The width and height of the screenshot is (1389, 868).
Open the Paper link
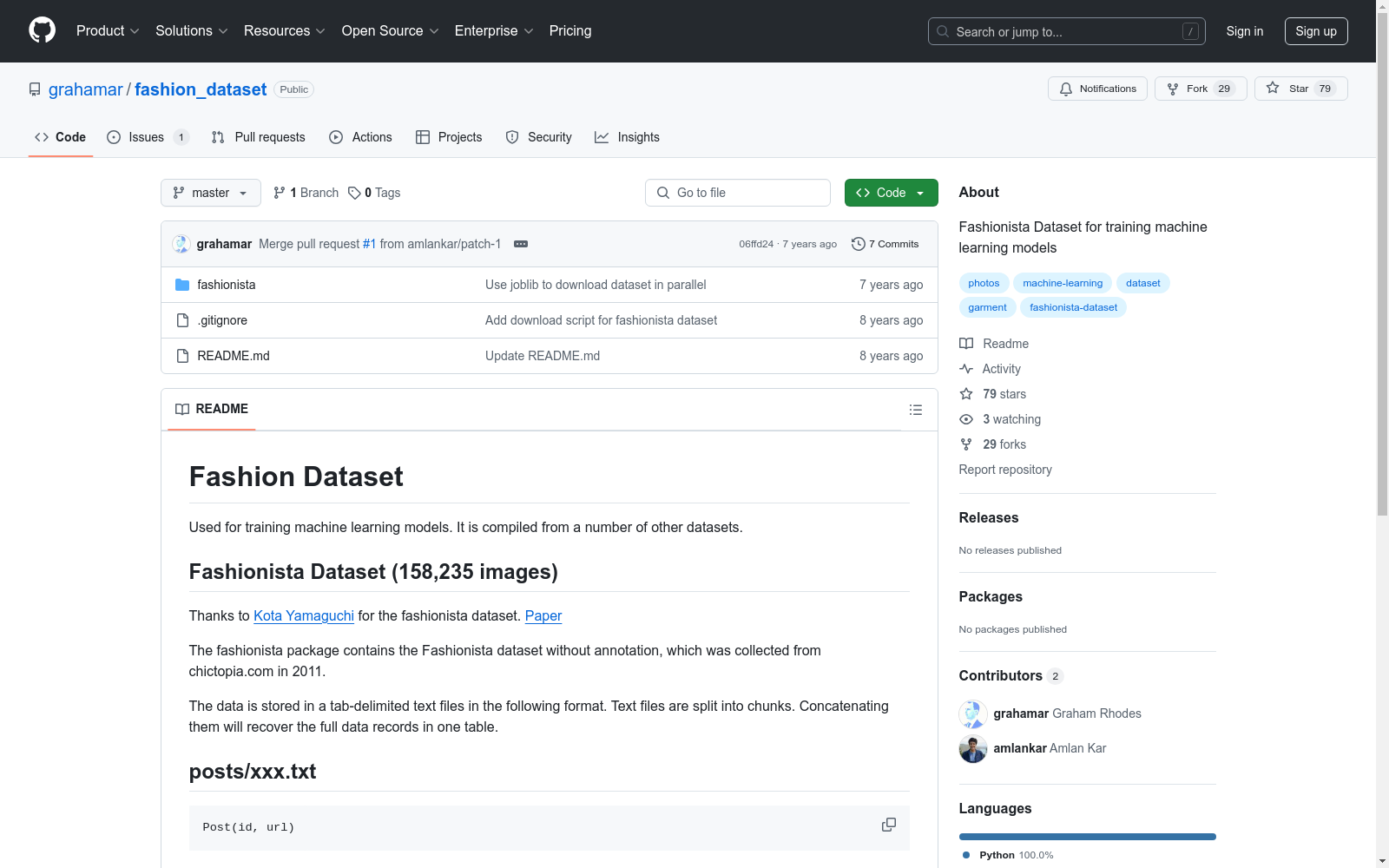tap(543, 615)
